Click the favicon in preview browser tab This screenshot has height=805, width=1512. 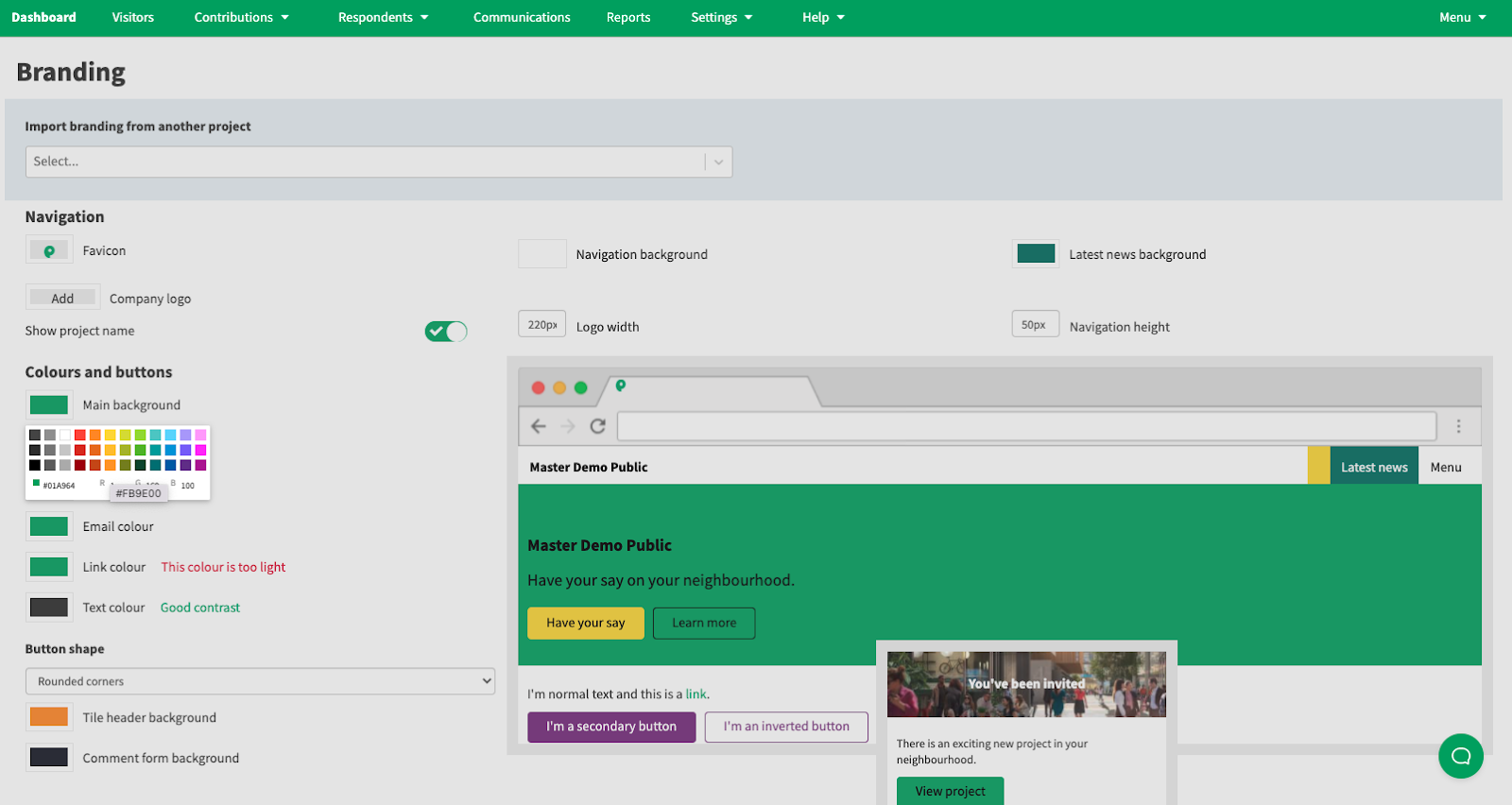[x=621, y=385]
